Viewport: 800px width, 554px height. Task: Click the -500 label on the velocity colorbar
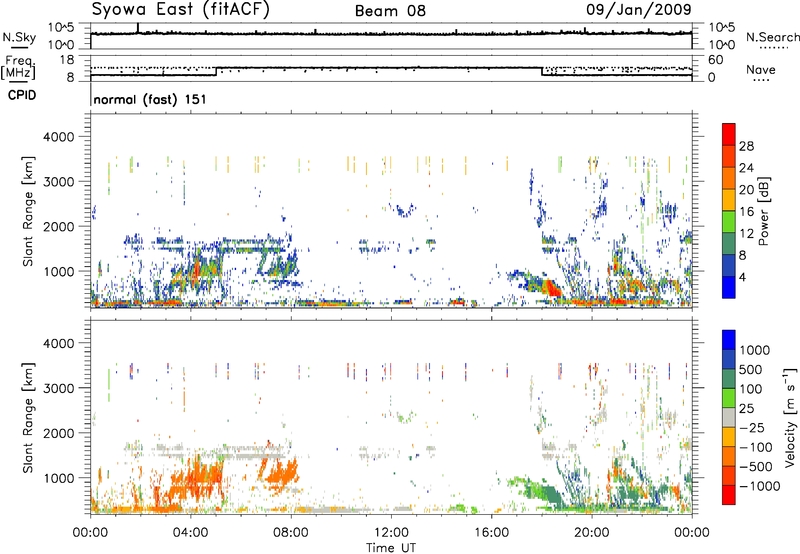pos(756,467)
